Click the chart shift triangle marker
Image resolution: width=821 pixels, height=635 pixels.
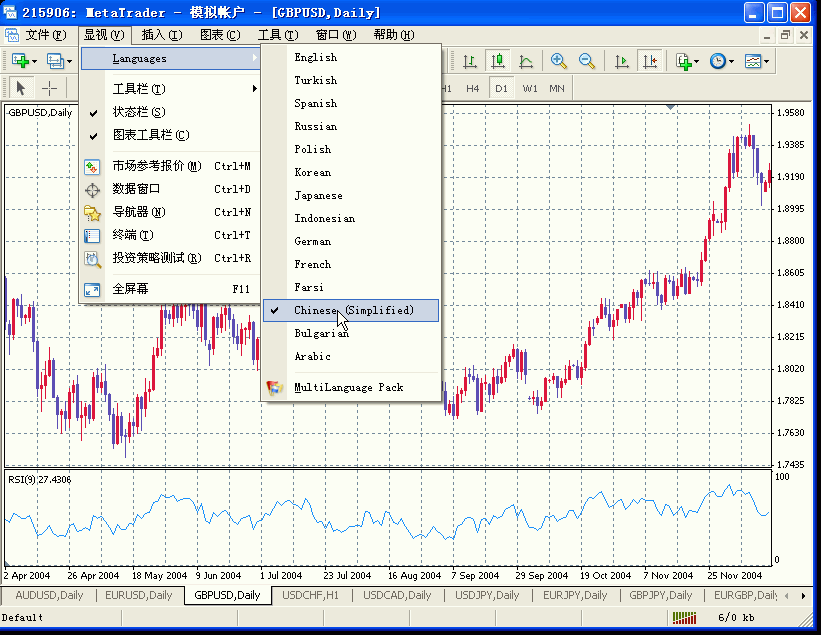click(x=670, y=107)
